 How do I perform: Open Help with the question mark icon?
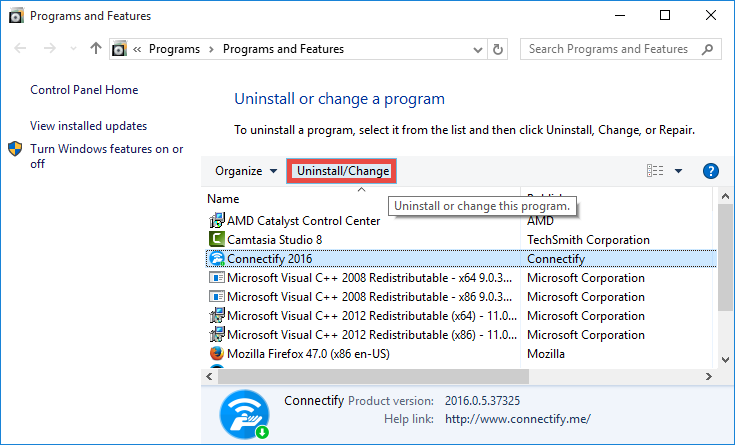point(711,171)
